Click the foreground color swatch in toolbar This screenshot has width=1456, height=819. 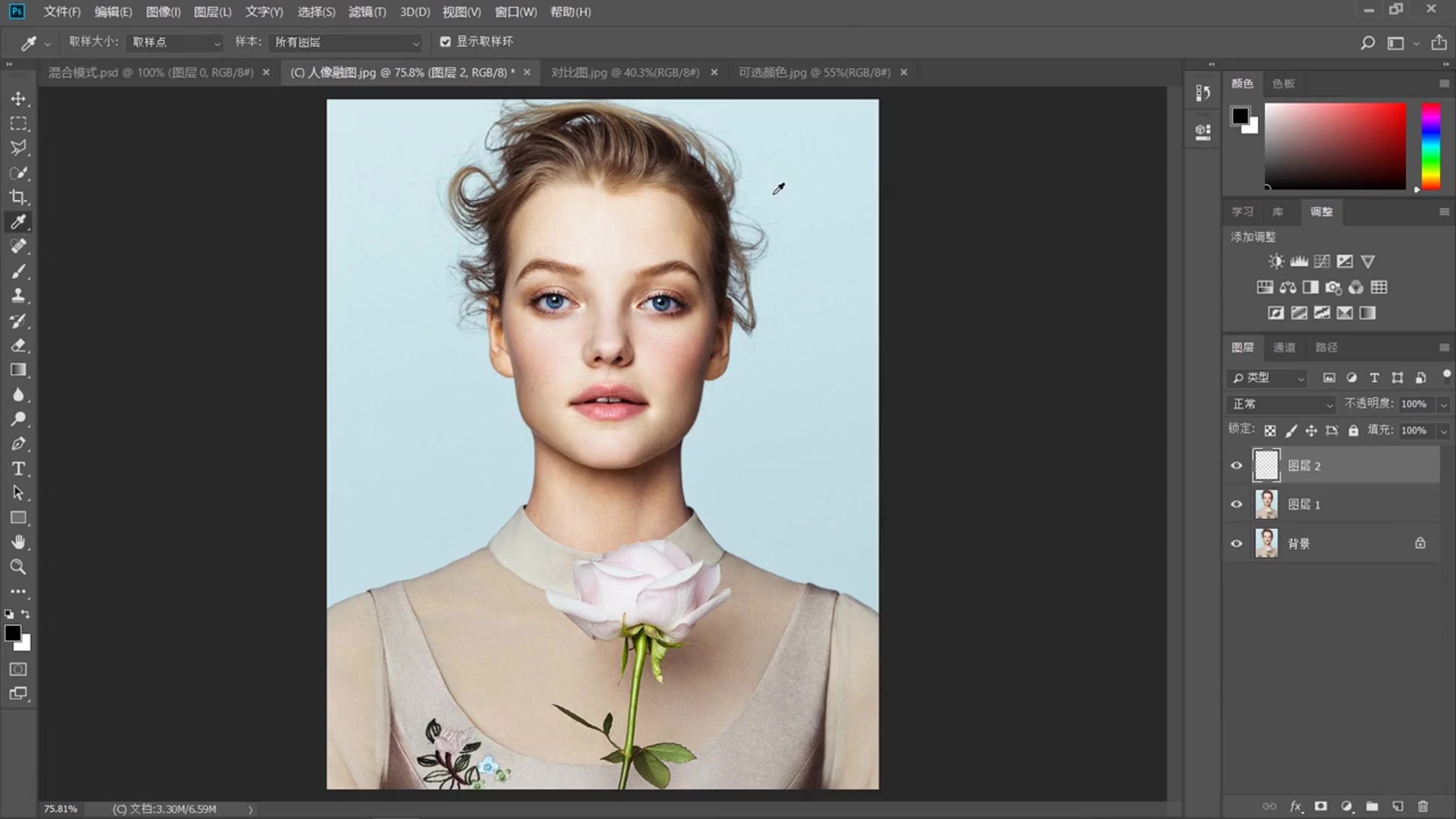pos(13,633)
